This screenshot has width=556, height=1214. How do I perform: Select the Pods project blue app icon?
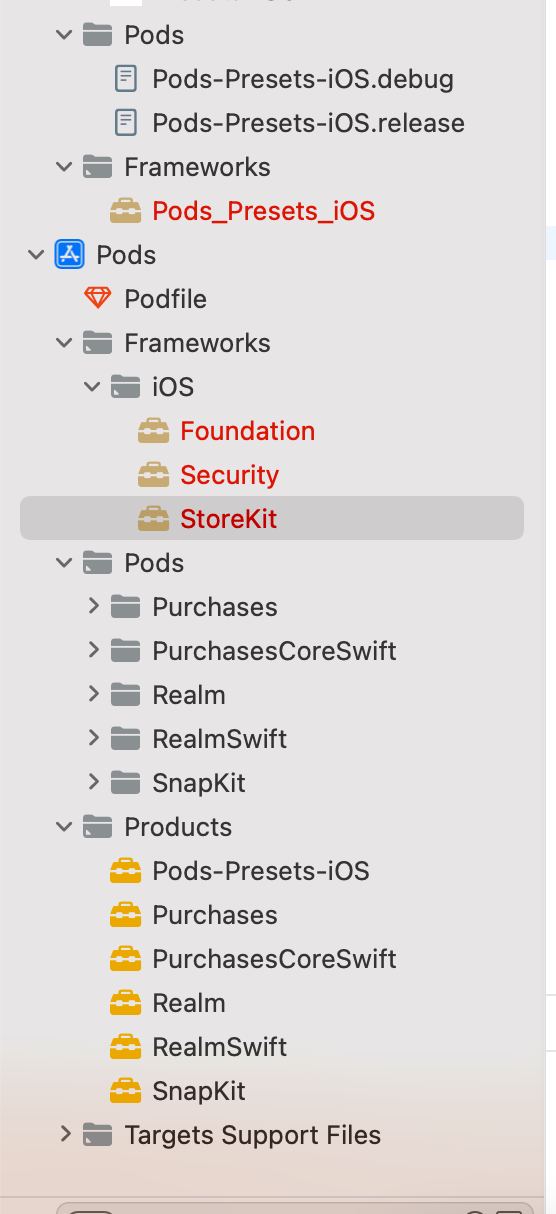(69, 255)
